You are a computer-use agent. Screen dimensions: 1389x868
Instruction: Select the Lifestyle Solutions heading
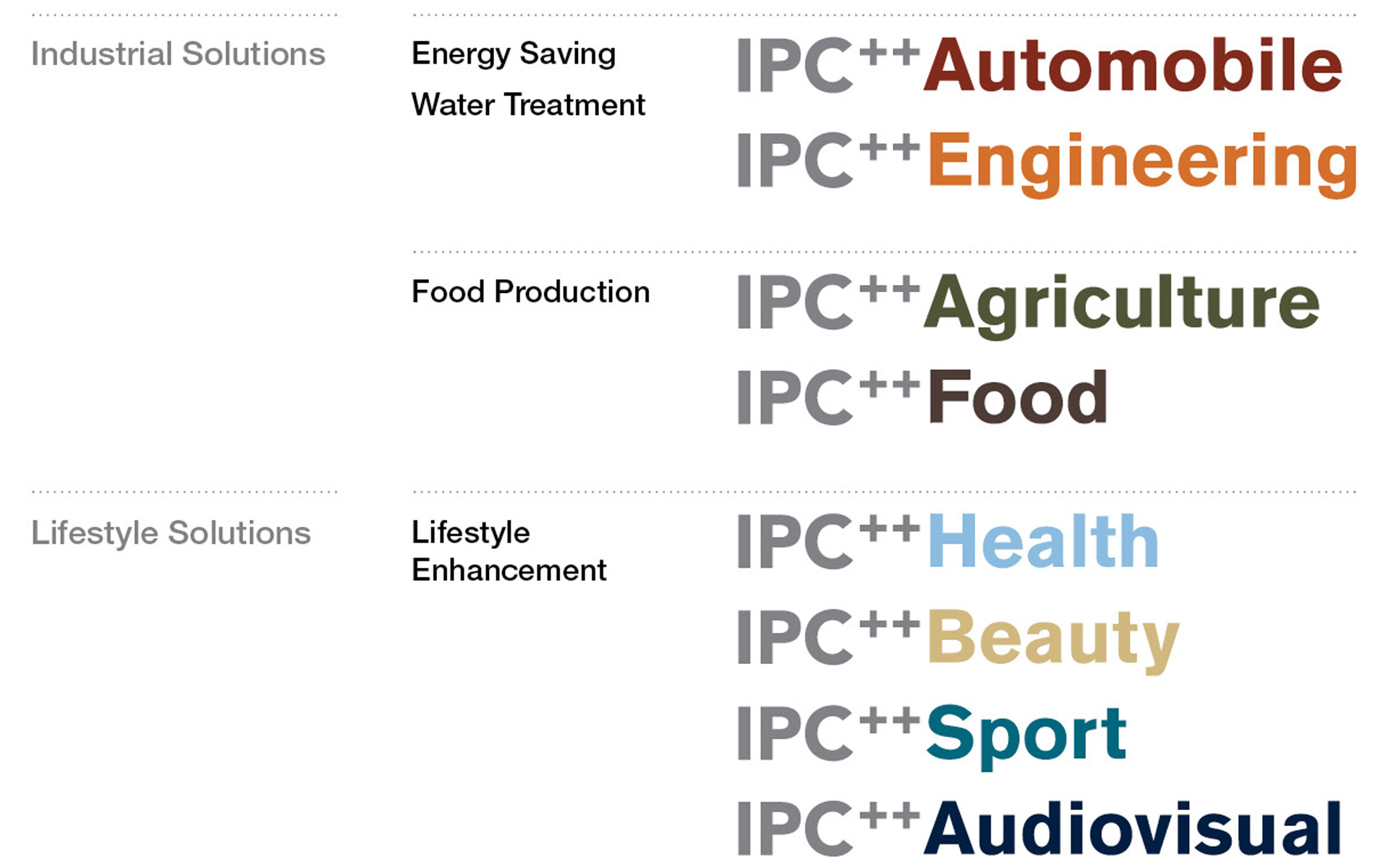(171, 535)
